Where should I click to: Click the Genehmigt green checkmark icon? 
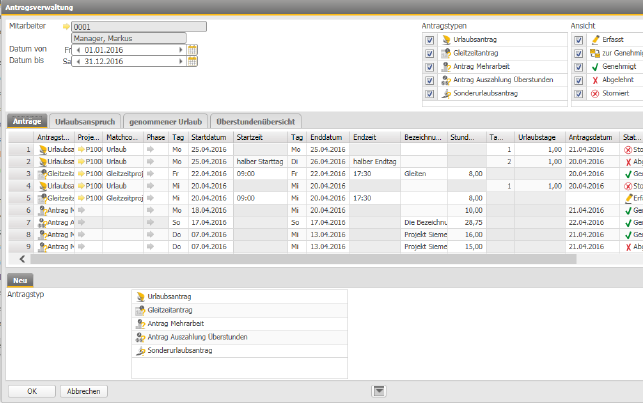pyautogui.click(x=594, y=66)
